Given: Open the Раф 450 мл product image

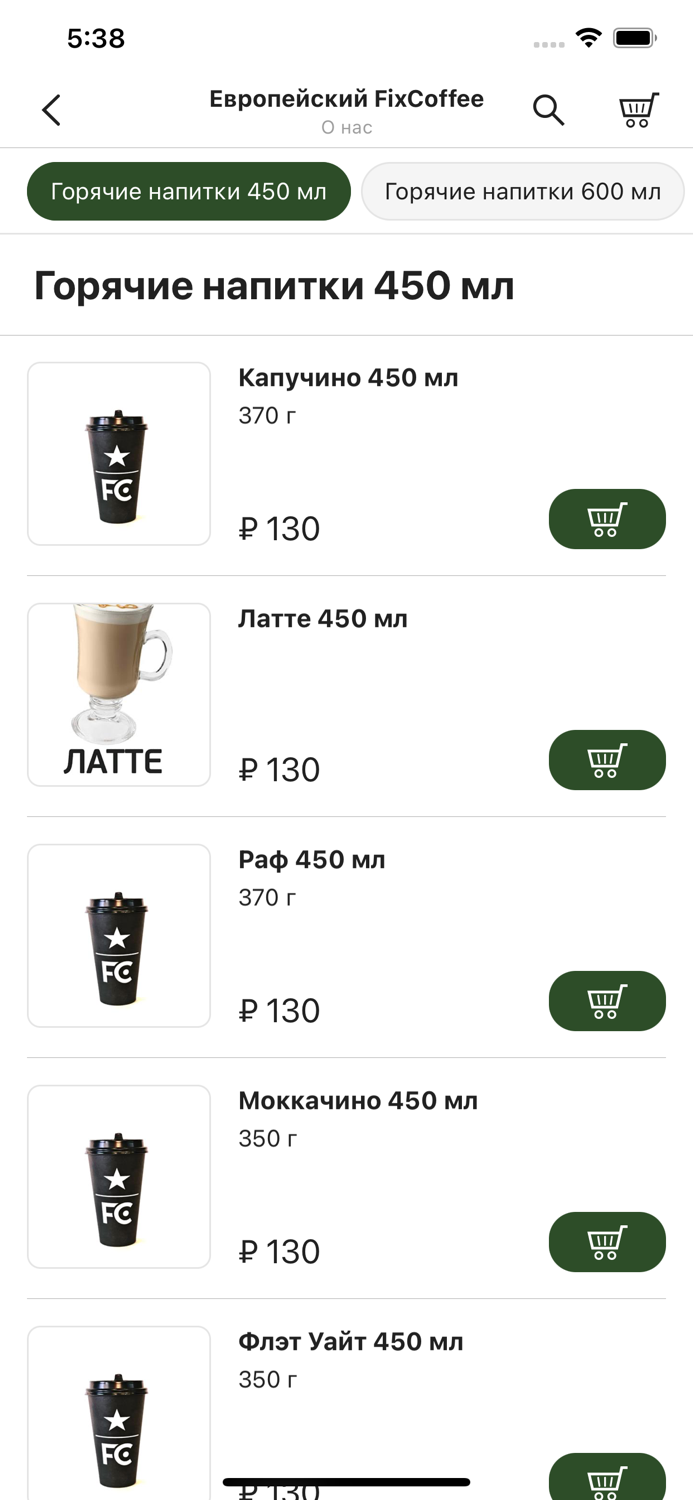Looking at the screenshot, I should pyautogui.click(x=118, y=935).
